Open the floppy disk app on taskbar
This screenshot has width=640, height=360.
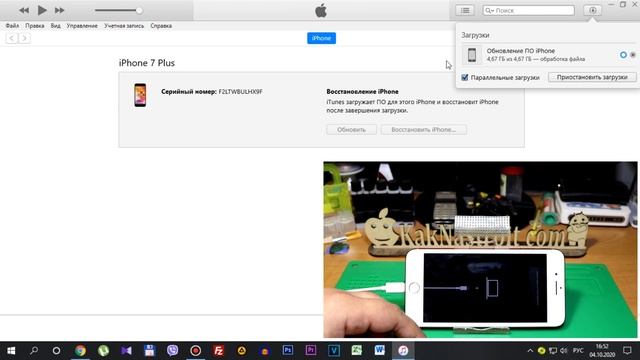pyautogui.click(x=149, y=351)
